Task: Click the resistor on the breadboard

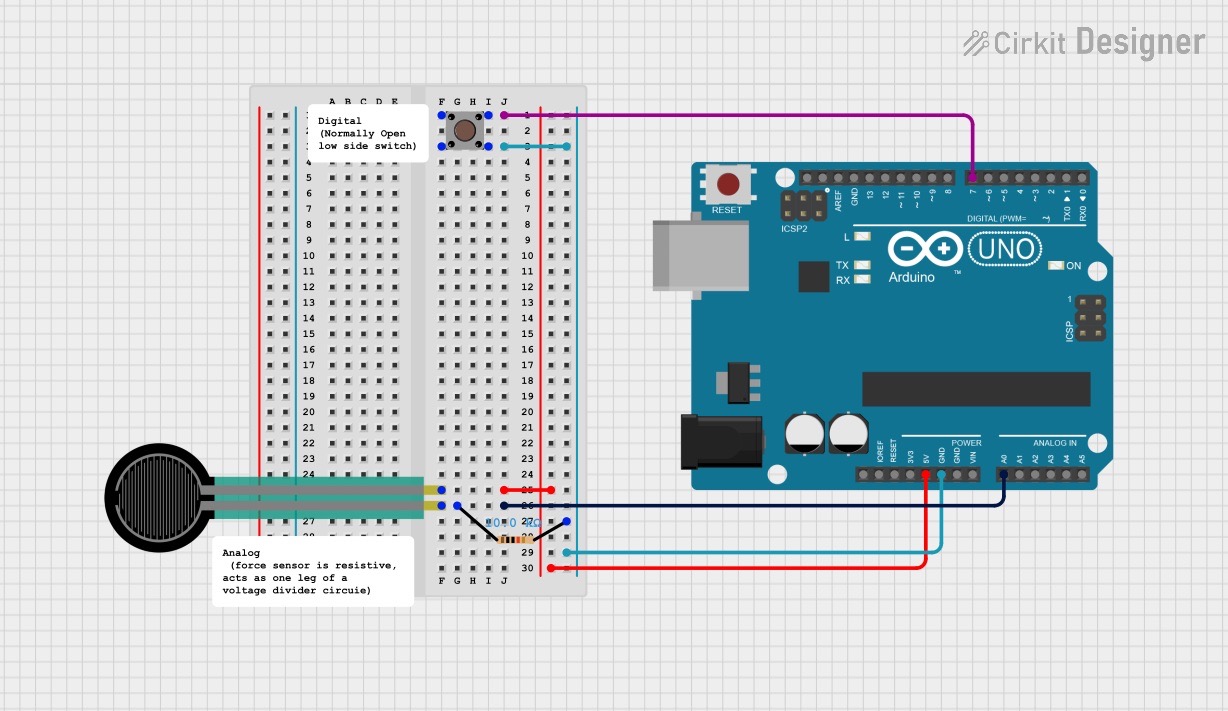Action: tap(512, 538)
